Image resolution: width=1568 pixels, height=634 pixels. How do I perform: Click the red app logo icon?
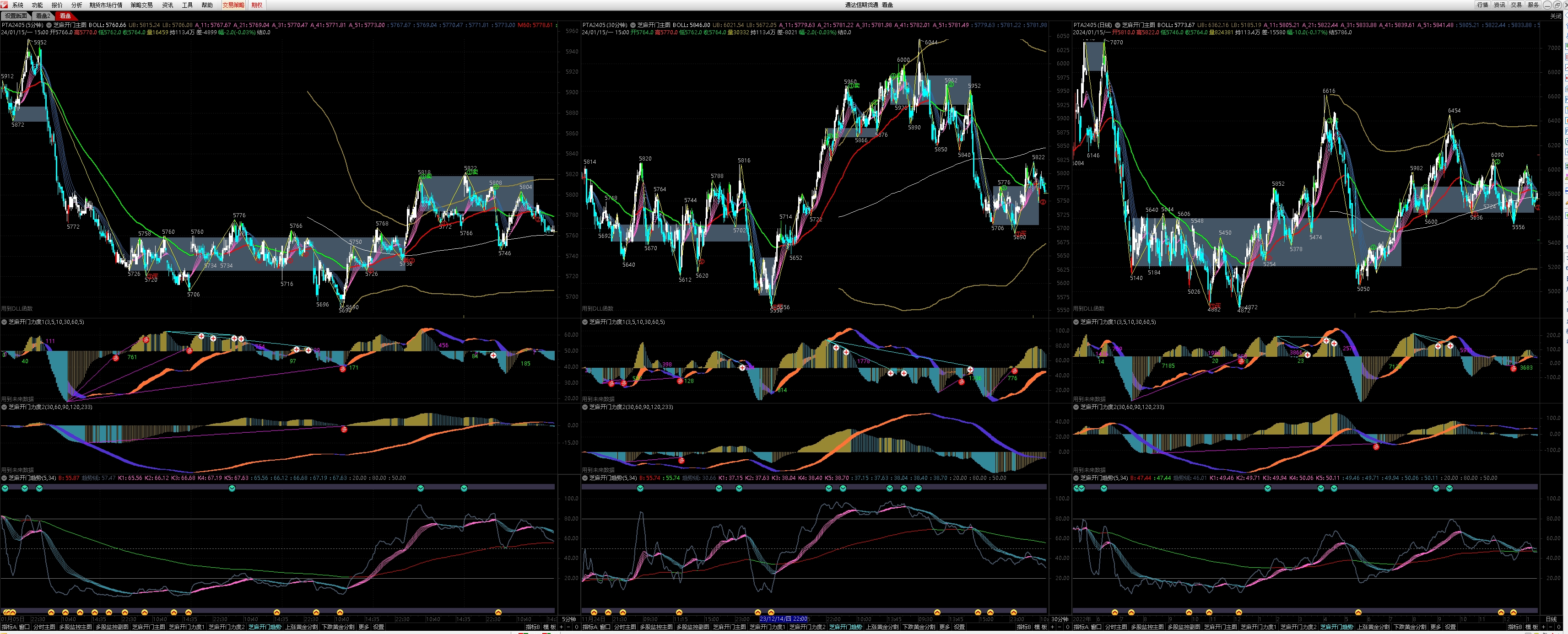4,4
